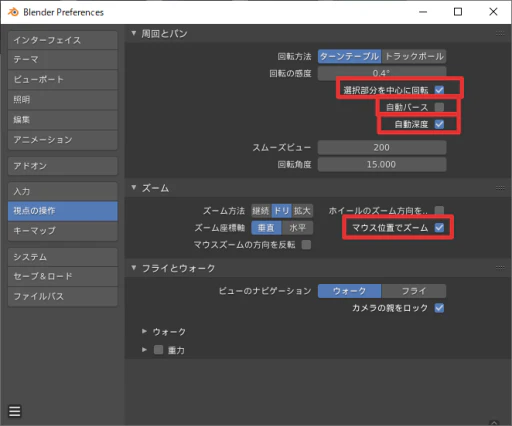Viewport: 512px width, 426px height.
Task: Click the 回転の感度 value field
Action: coord(382,73)
